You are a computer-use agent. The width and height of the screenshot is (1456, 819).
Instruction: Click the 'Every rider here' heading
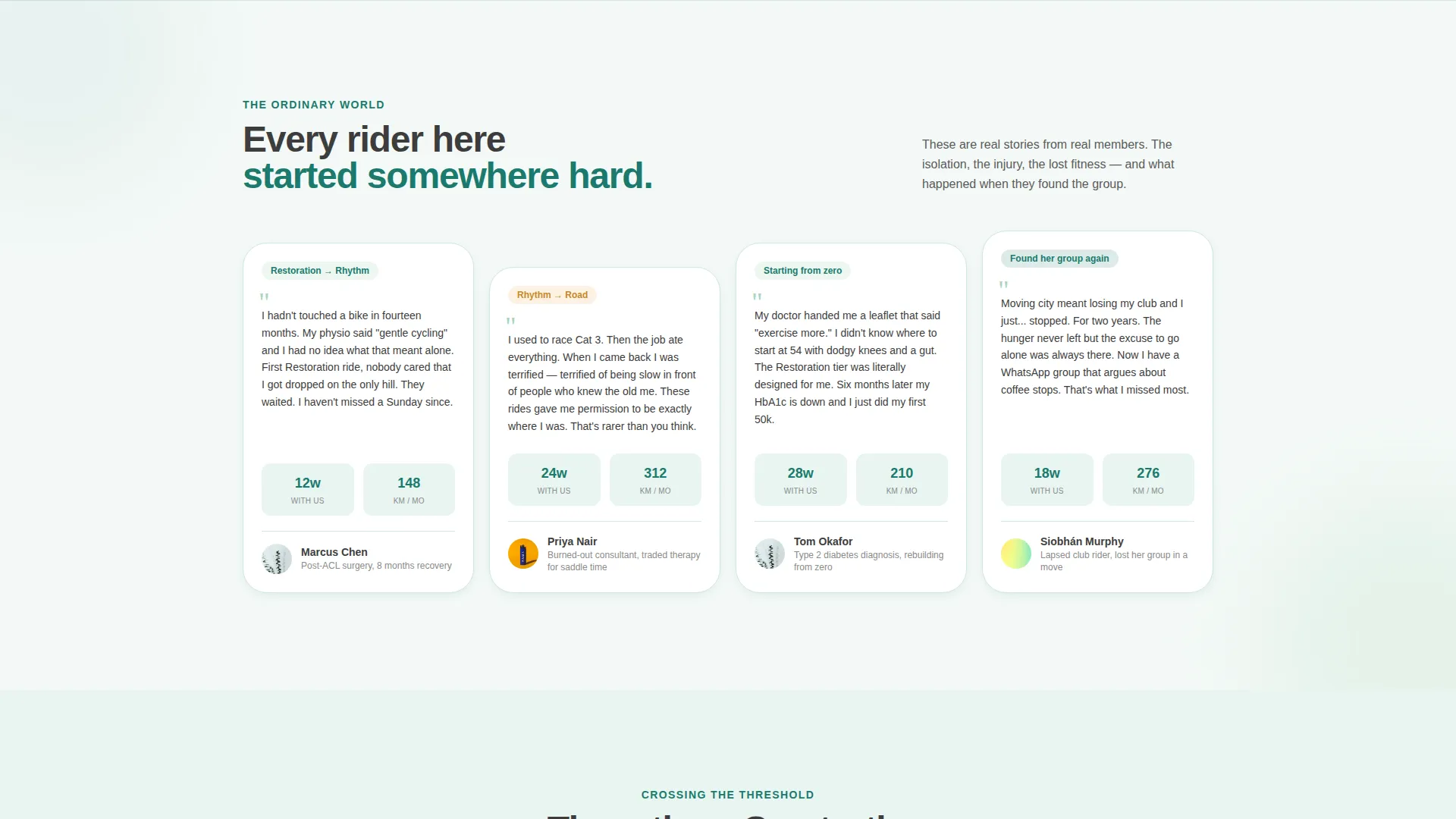pos(374,140)
